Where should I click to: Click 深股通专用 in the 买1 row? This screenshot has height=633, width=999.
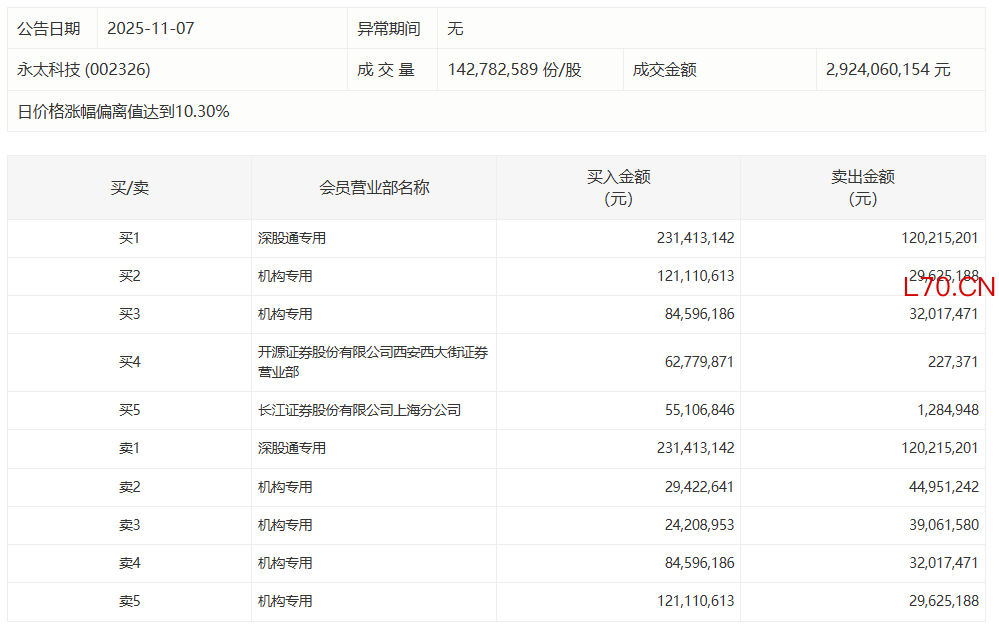291,238
